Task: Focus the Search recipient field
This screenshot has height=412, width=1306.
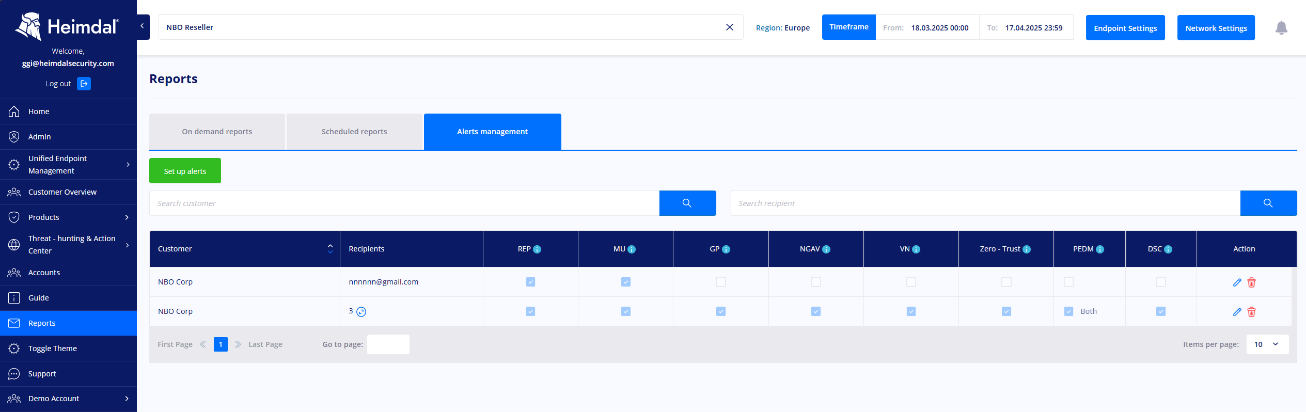Action: pos(985,203)
